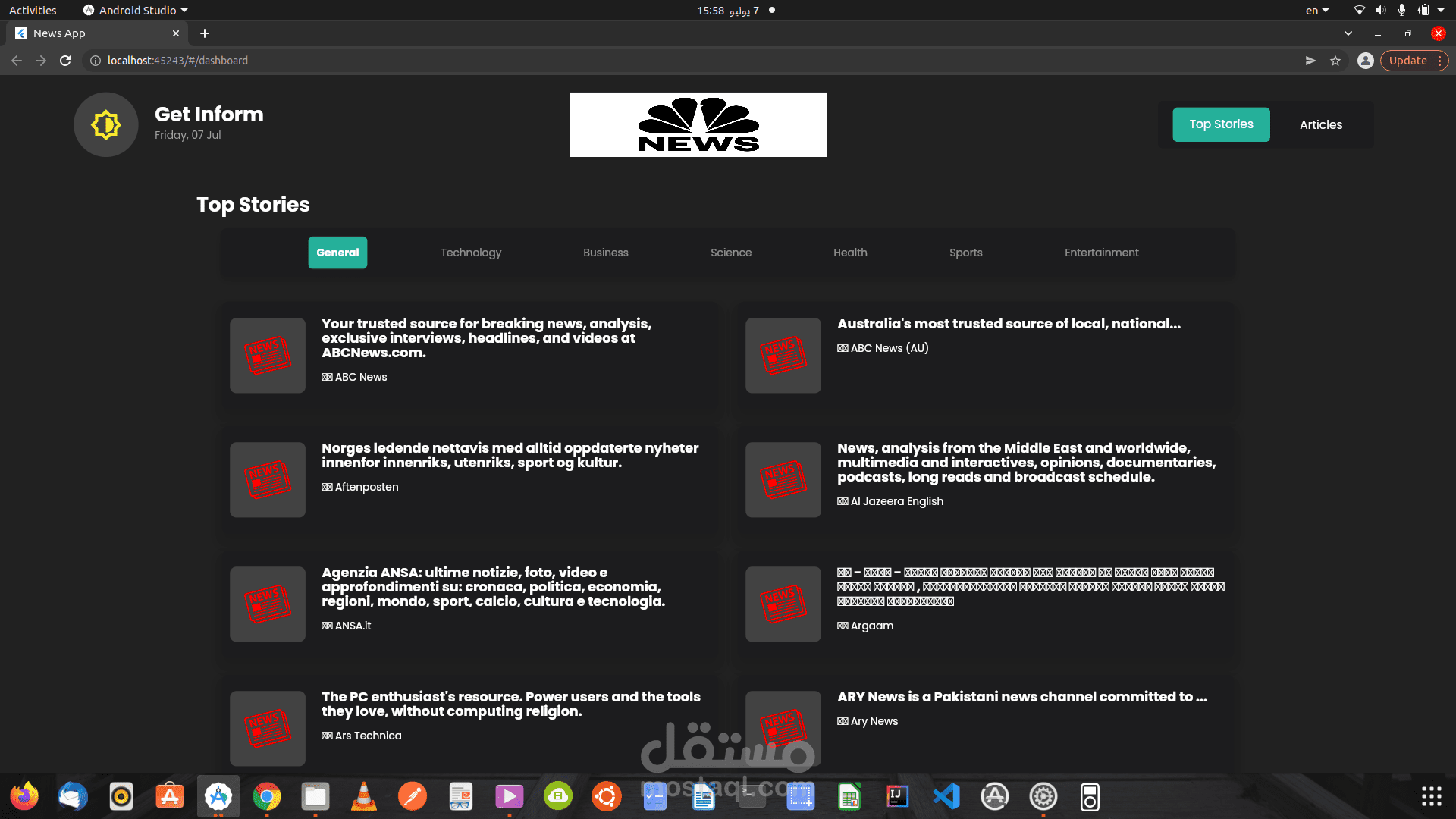The height and width of the screenshot is (819, 1456).
Task: Go back with the browser arrow
Action: tap(17, 61)
